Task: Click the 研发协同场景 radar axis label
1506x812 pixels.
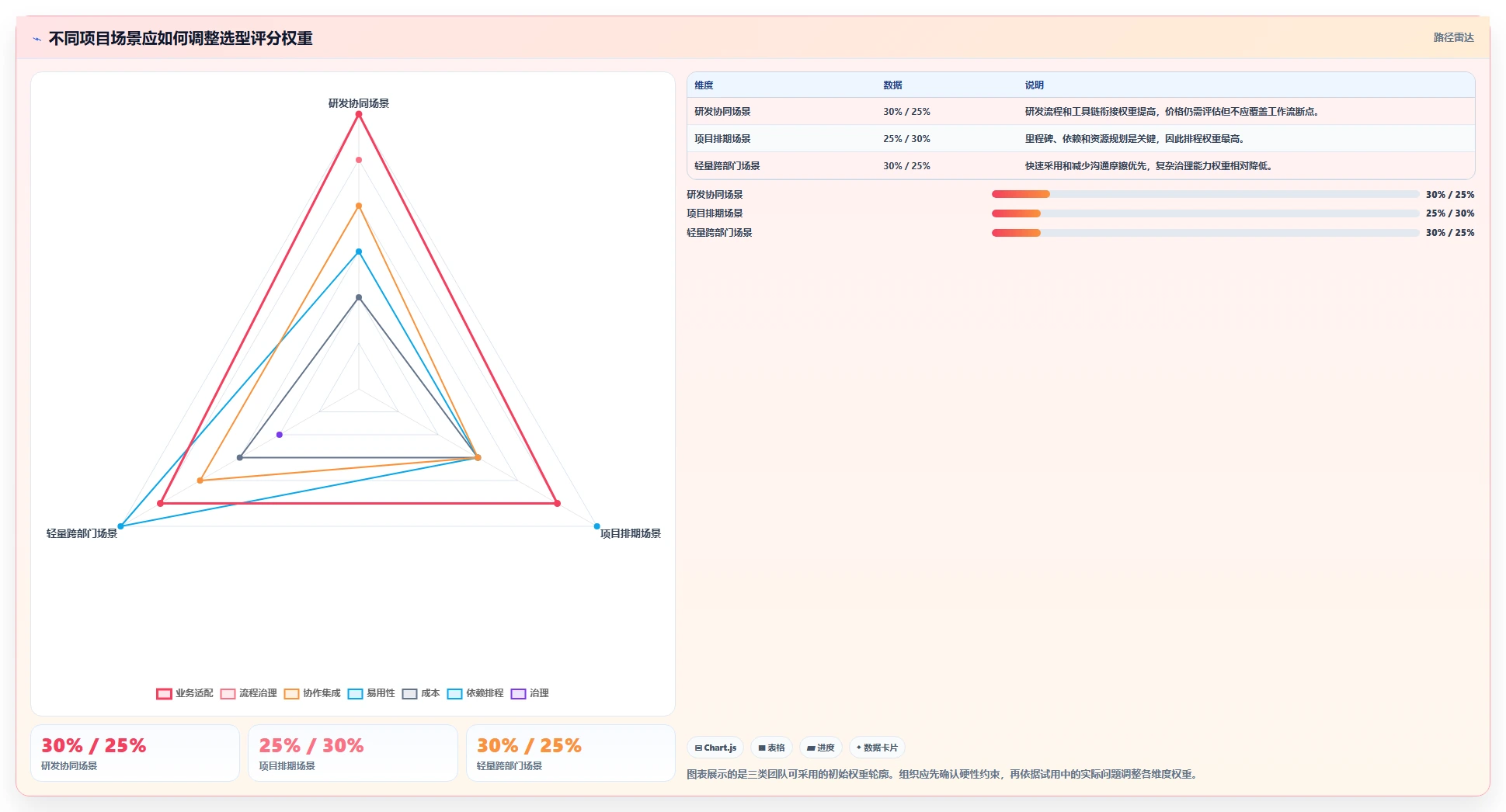Action: point(359,103)
